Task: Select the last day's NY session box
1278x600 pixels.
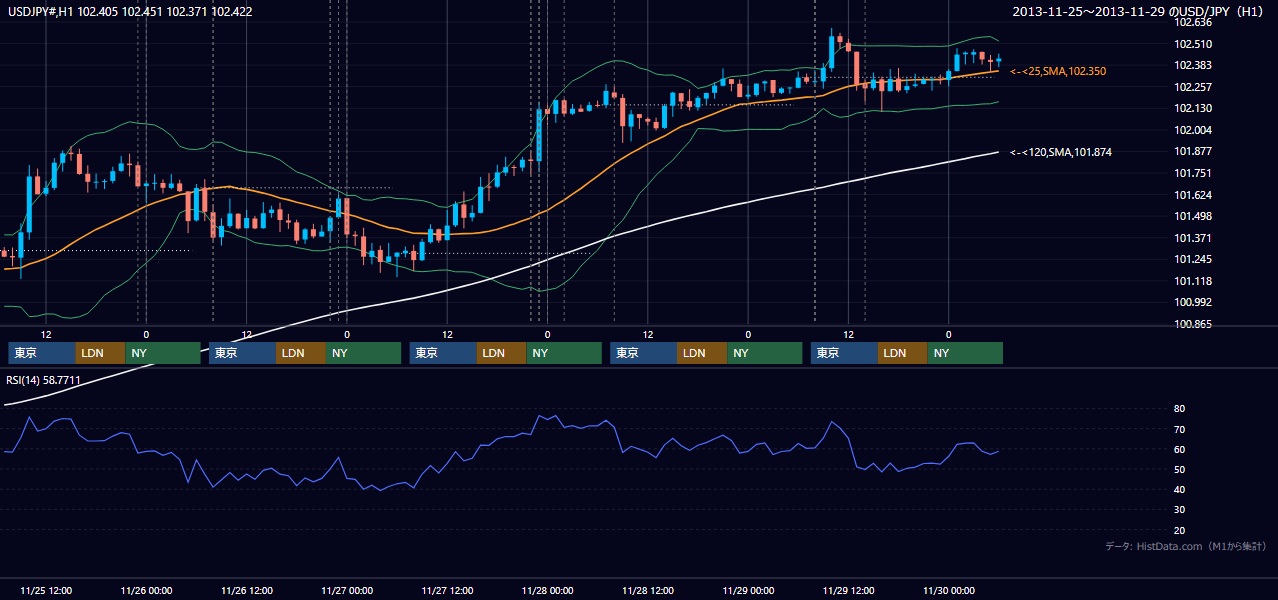Action: [x=965, y=353]
